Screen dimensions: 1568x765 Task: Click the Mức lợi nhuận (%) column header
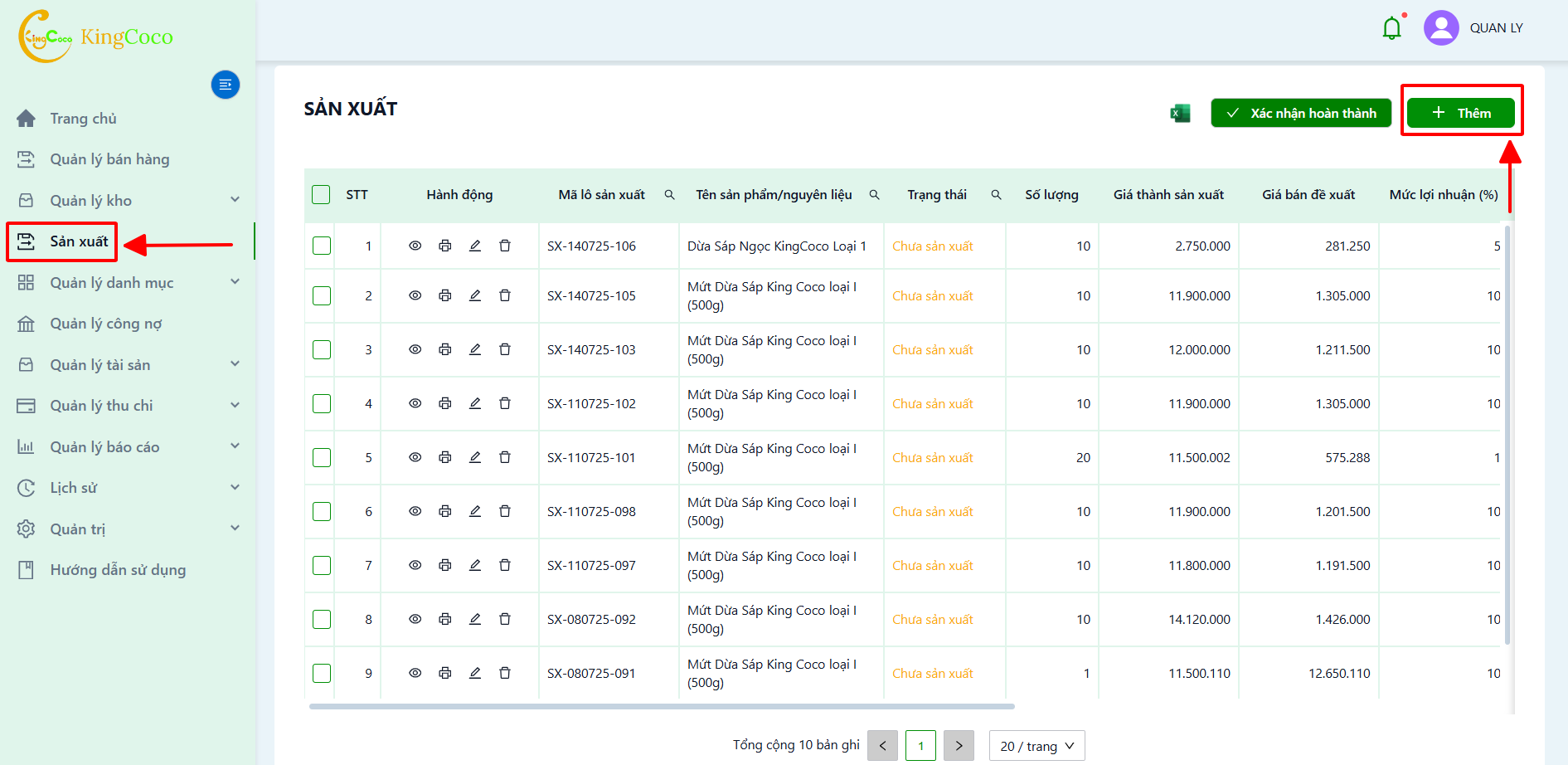(1444, 195)
